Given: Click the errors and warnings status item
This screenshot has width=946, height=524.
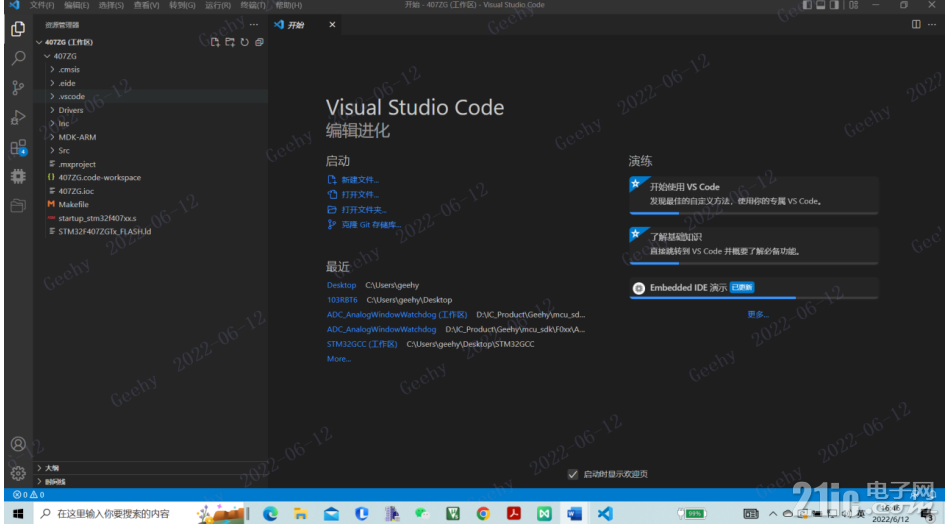Looking at the screenshot, I should [x=29, y=495].
